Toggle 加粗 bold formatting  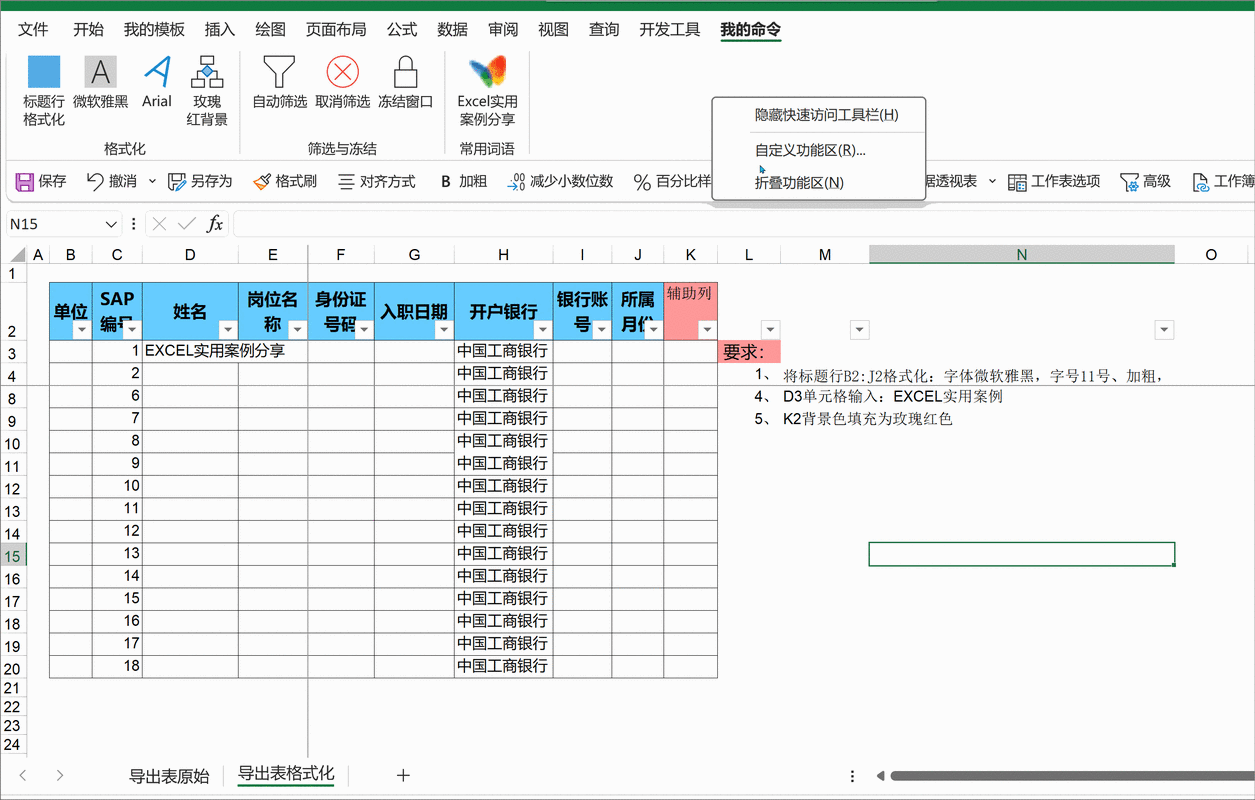tap(462, 181)
